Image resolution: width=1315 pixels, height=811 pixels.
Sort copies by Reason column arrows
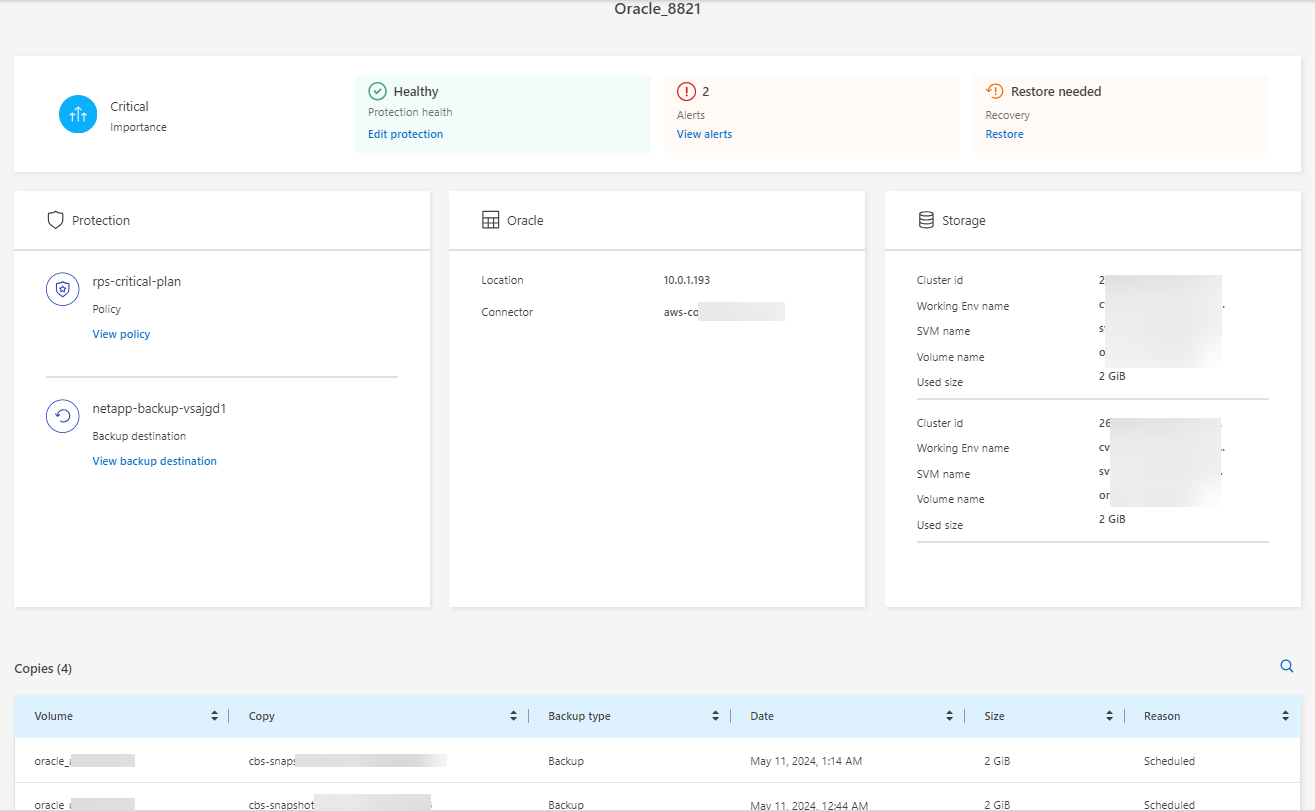pyautogui.click(x=1285, y=716)
